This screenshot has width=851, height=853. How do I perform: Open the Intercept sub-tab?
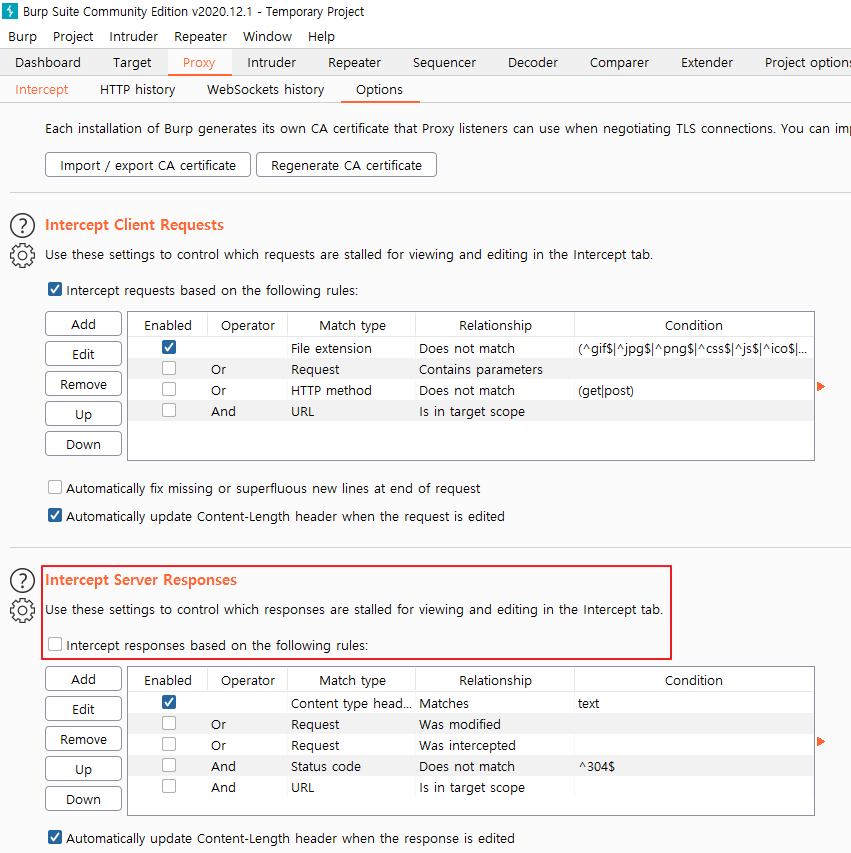(x=41, y=90)
